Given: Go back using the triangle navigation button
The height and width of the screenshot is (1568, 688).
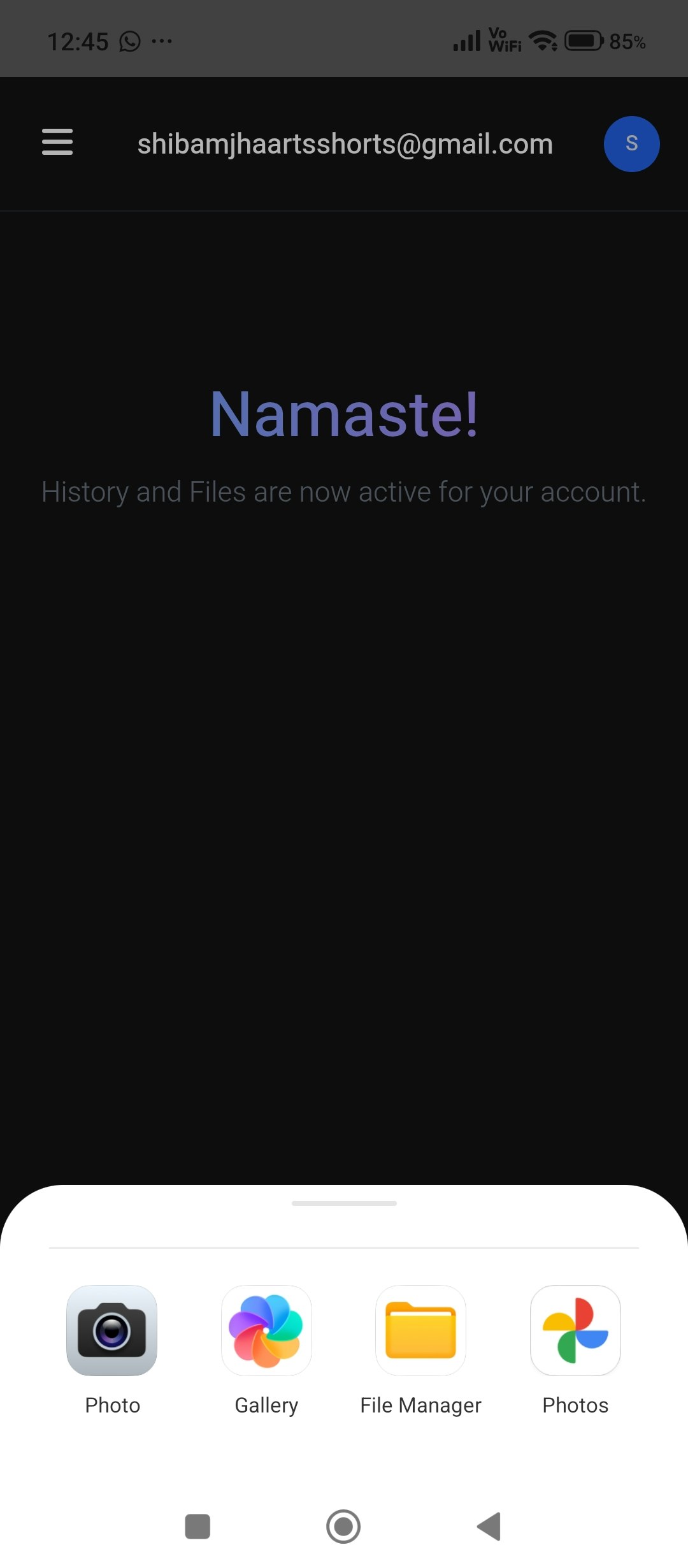Looking at the screenshot, I should point(489,1526).
